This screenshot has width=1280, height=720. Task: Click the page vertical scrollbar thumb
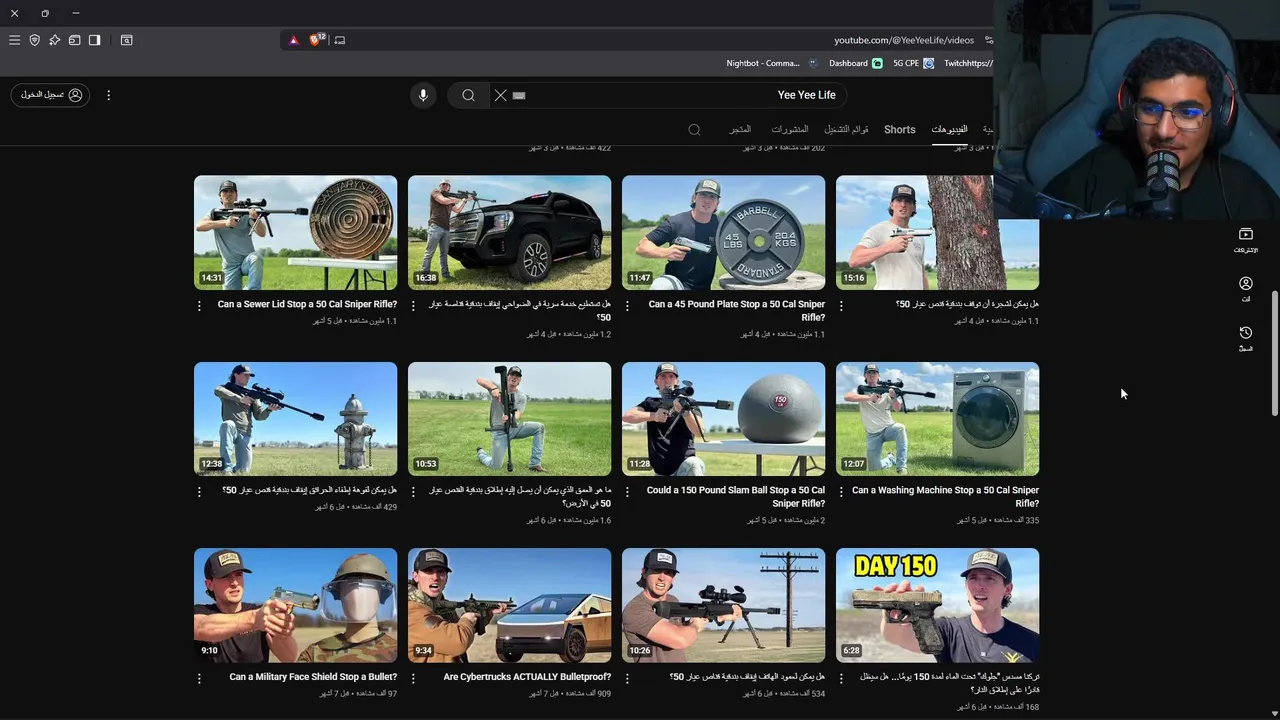pyautogui.click(x=1274, y=353)
